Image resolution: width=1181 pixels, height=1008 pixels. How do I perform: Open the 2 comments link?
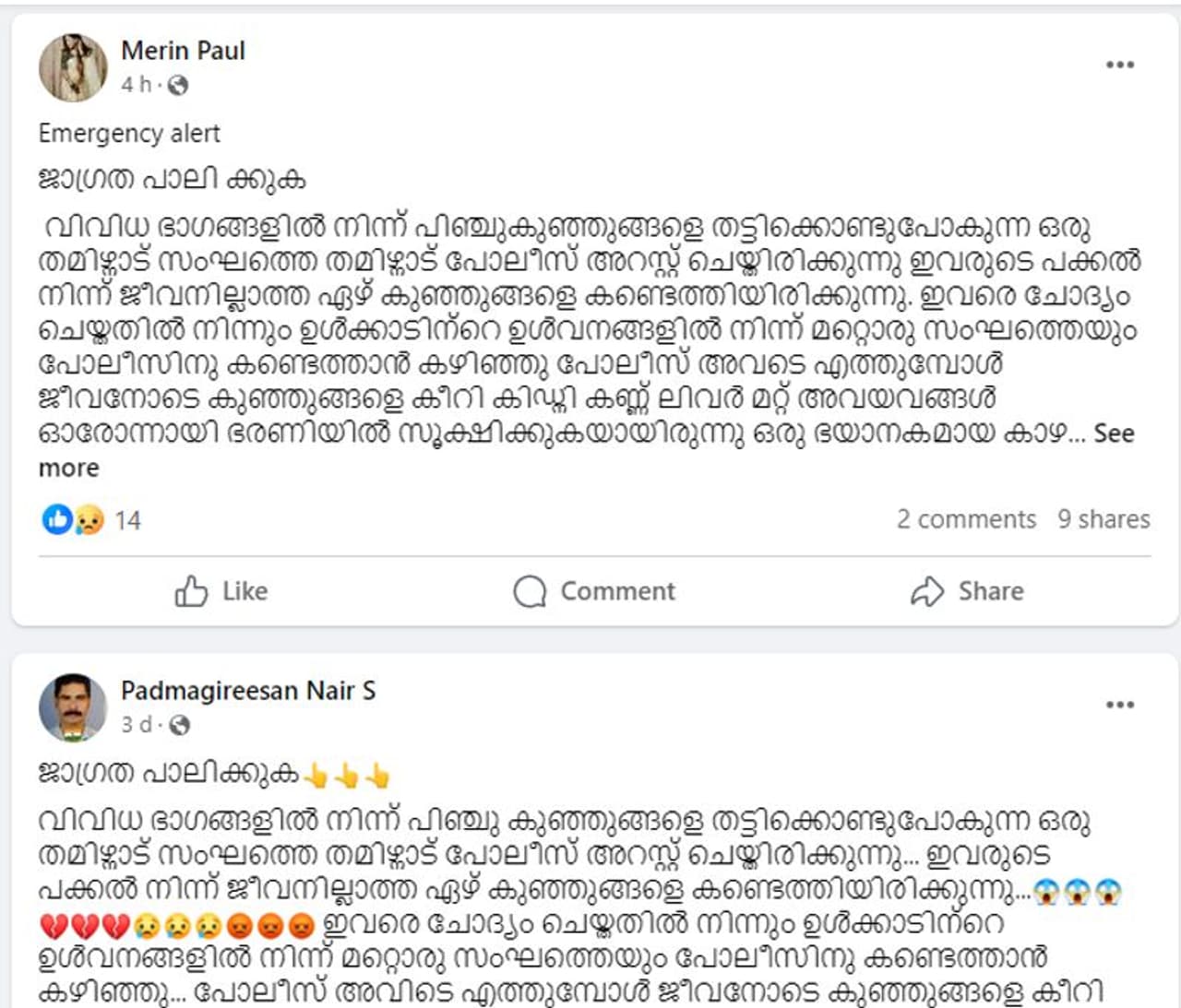click(x=966, y=519)
